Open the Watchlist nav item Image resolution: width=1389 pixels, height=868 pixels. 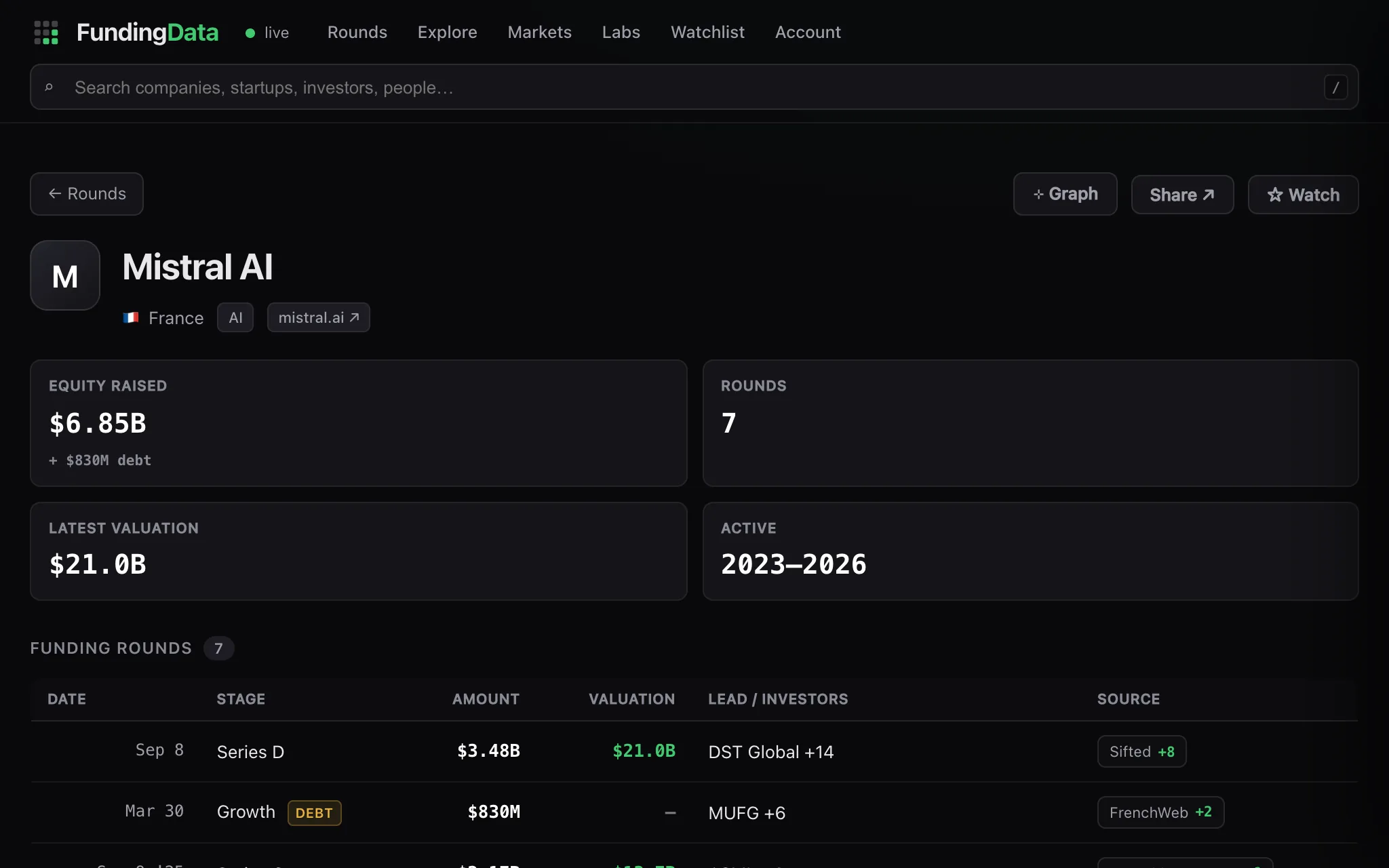[707, 33]
